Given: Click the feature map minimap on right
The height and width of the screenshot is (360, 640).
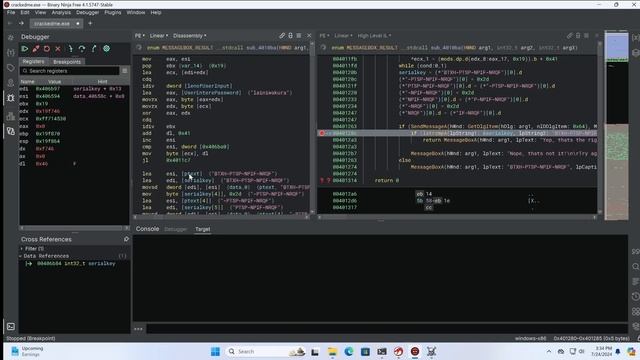Looking at the screenshot, I should click(616, 125).
